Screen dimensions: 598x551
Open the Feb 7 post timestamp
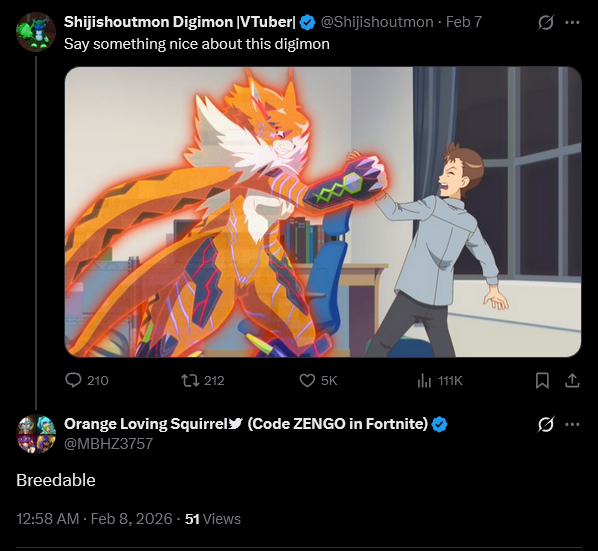pyautogui.click(x=464, y=22)
